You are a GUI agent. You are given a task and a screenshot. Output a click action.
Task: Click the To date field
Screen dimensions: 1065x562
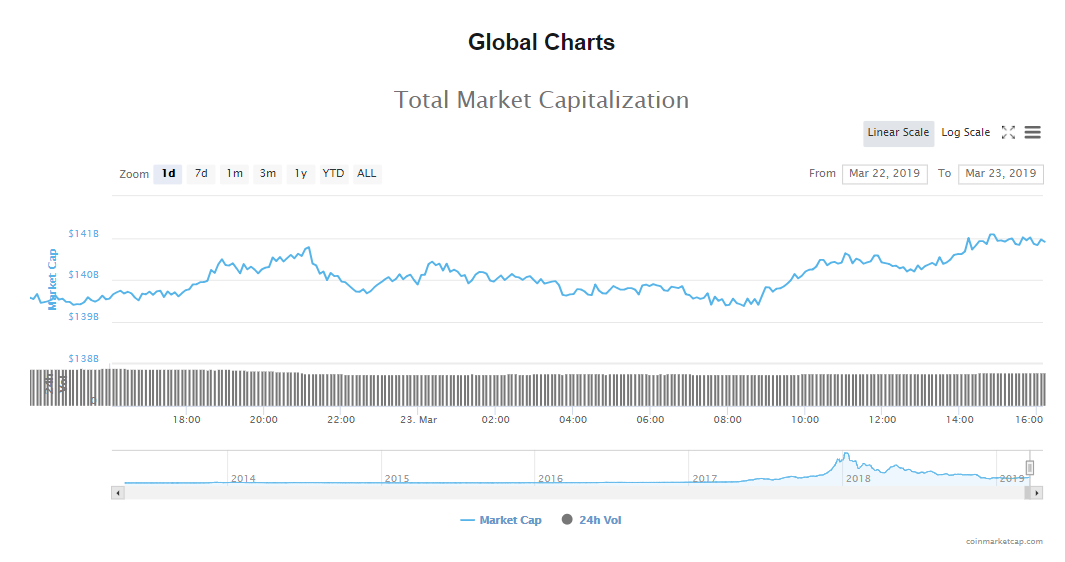(x=1000, y=174)
